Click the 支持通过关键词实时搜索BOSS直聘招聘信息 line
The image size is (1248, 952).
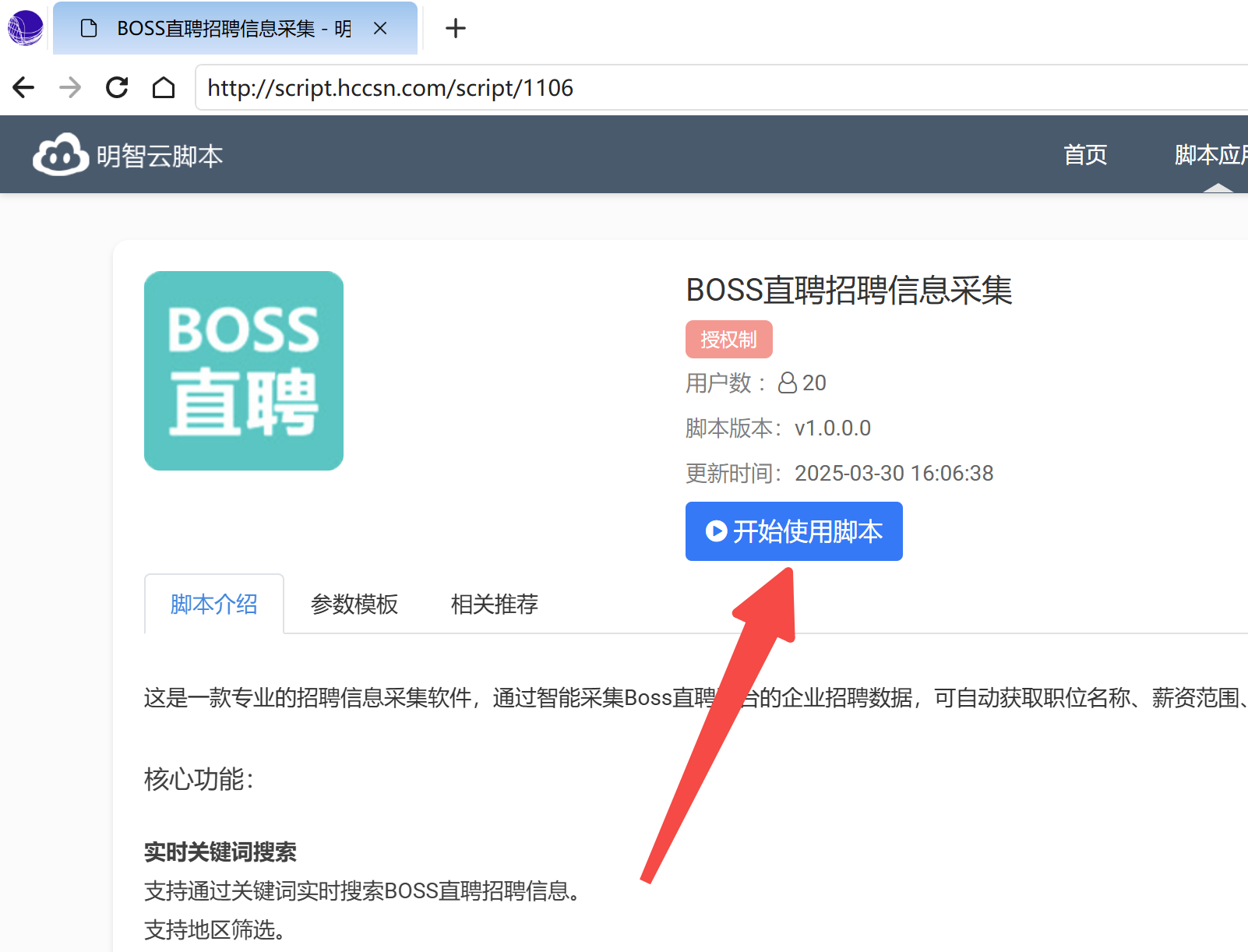tap(362, 890)
